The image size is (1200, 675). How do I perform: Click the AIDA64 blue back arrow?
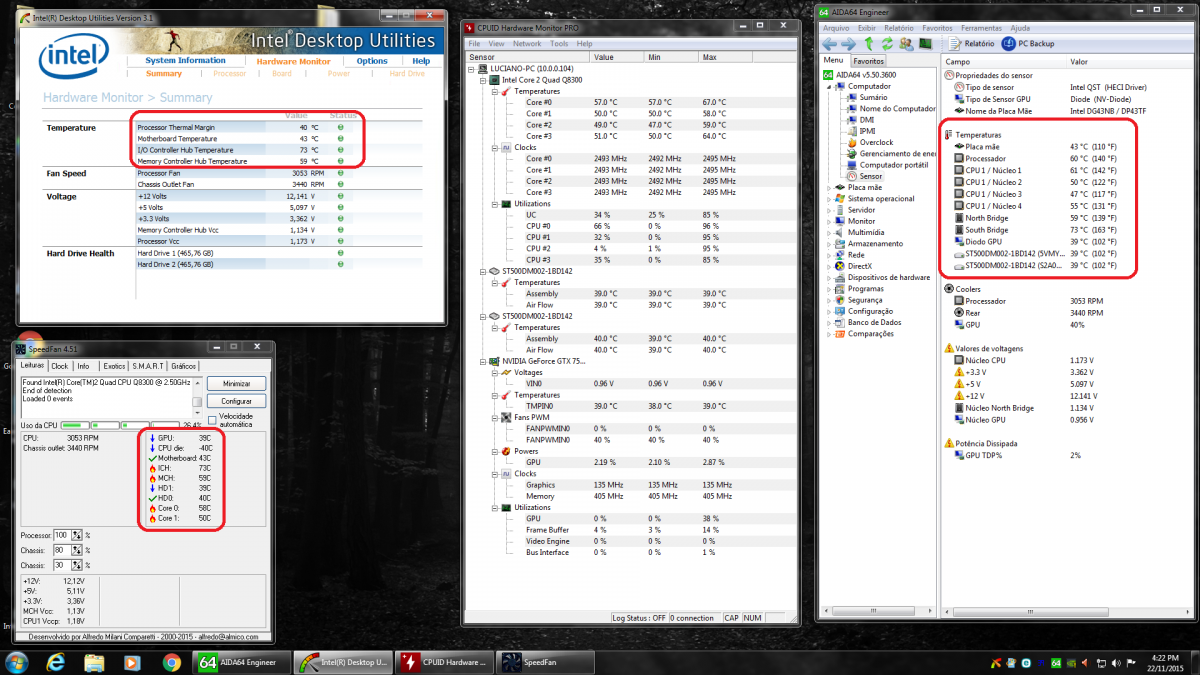point(829,44)
